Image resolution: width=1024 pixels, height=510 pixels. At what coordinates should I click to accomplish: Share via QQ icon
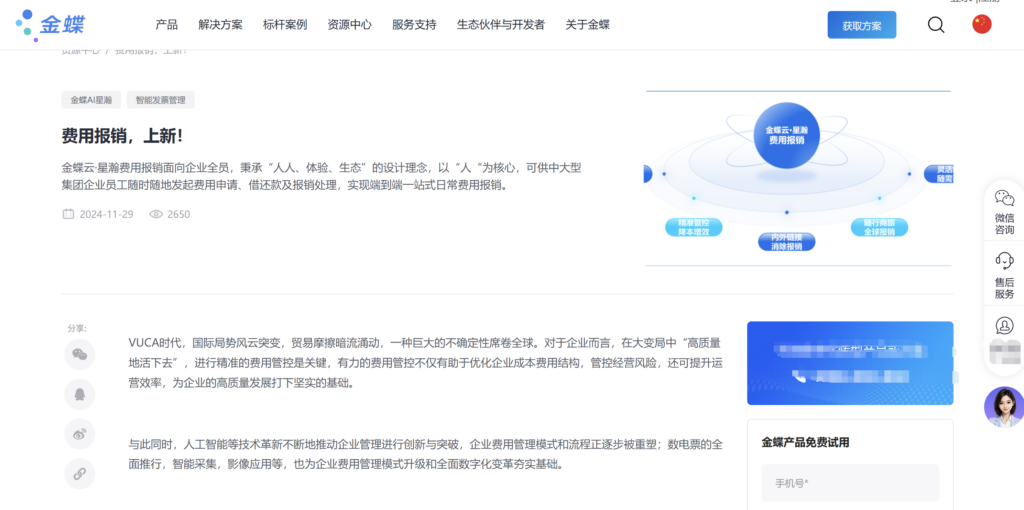80,394
